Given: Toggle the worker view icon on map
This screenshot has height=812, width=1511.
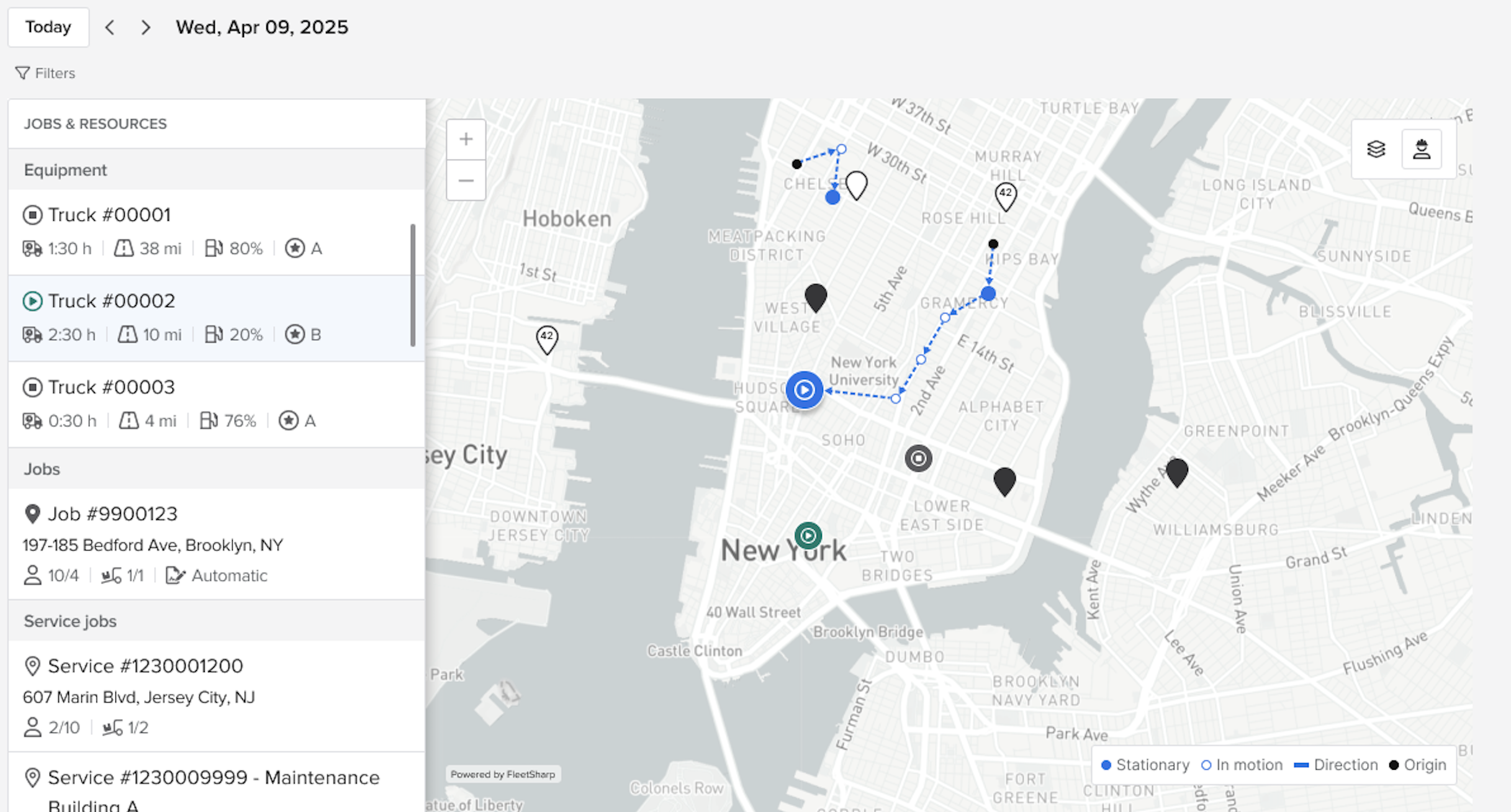Looking at the screenshot, I should click(1421, 149).
